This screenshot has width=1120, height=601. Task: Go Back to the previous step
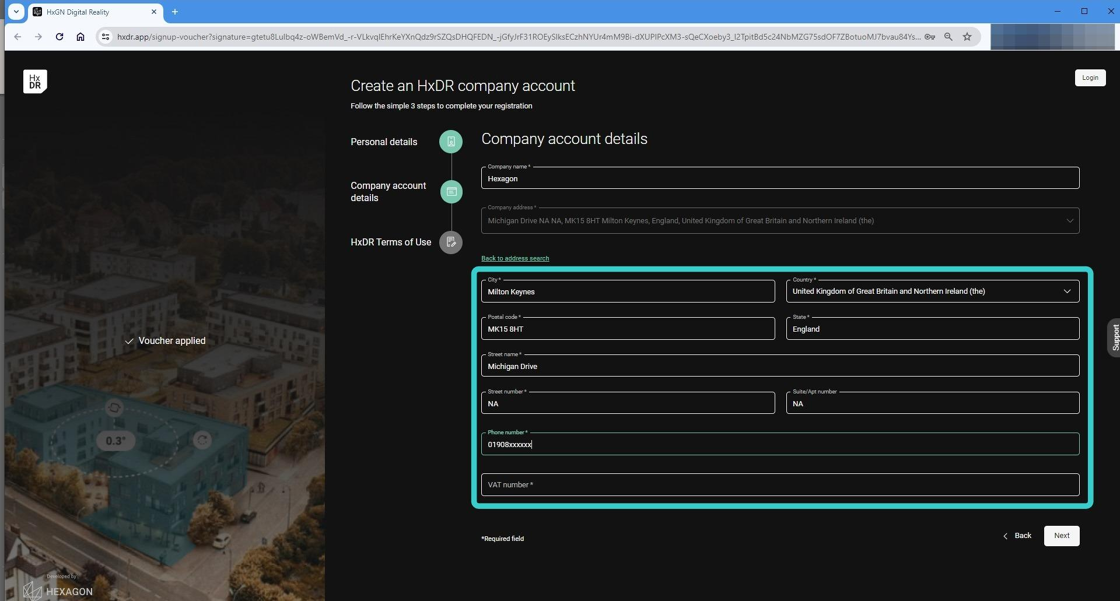coord(1017,536)
